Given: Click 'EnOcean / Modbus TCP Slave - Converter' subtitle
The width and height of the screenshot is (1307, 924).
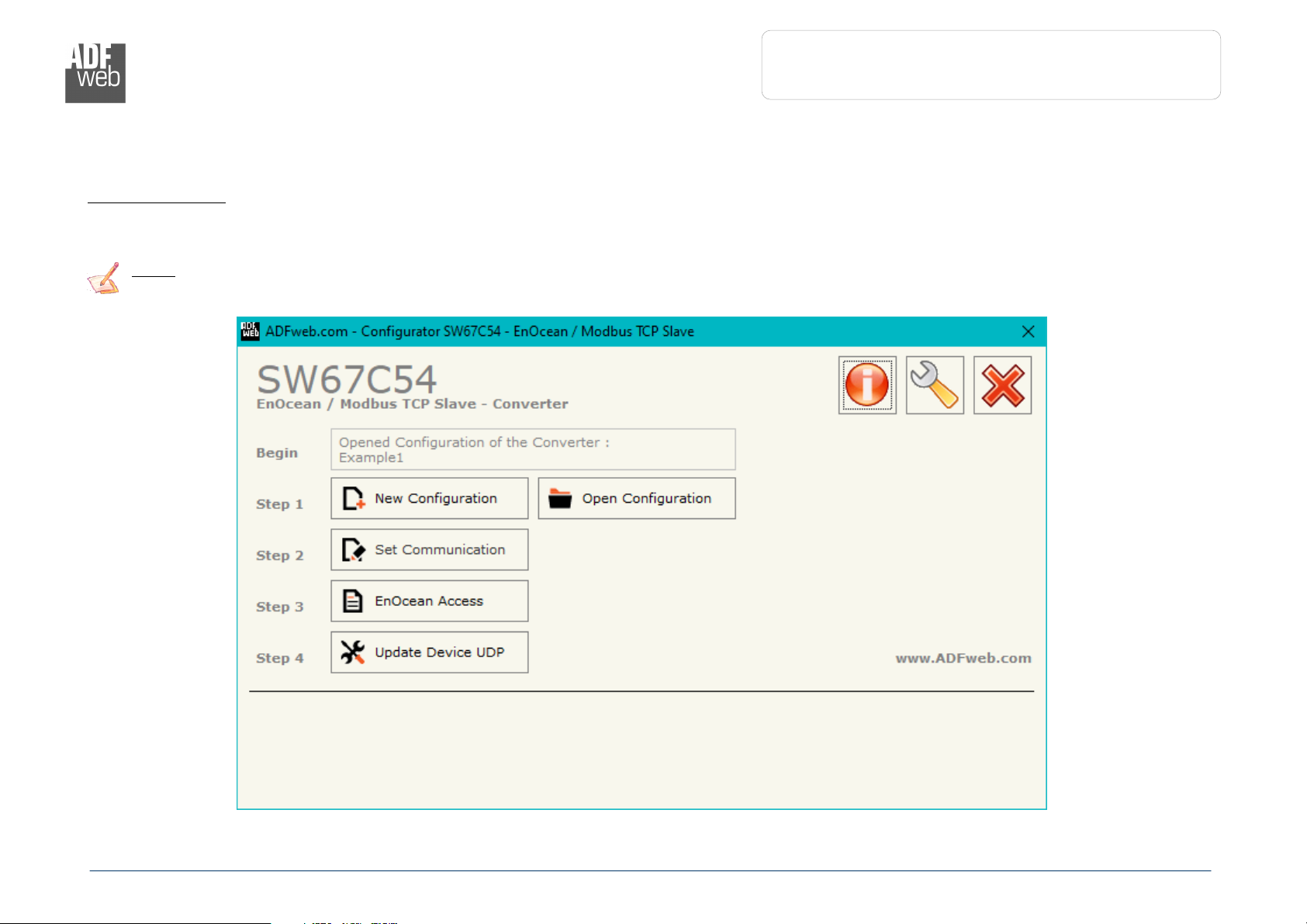Looking at the screenshot, I should coord(413,404).
